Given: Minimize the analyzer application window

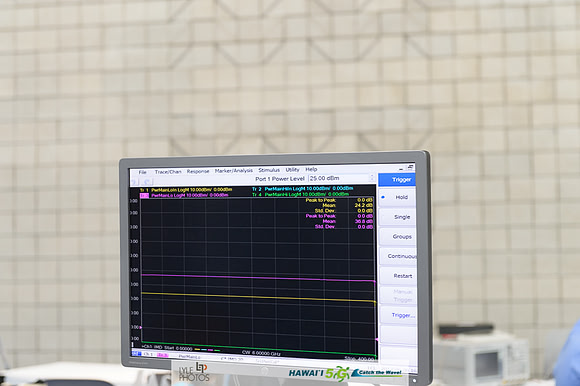Looking at the screenshot, I should coord(401,169).
